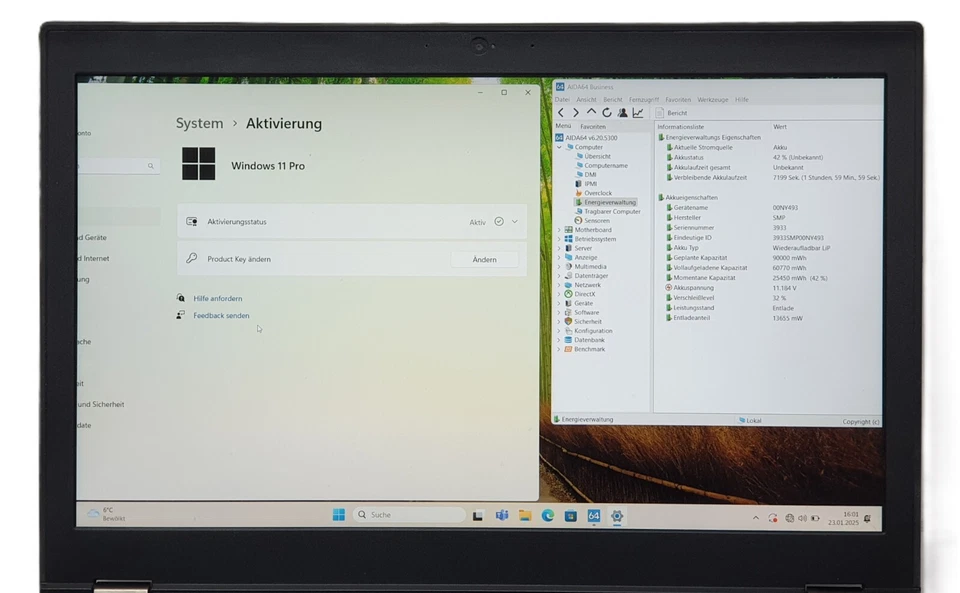
Task: Go forward with AIDA64 forward arrow
Action: [x=576, y=113]
